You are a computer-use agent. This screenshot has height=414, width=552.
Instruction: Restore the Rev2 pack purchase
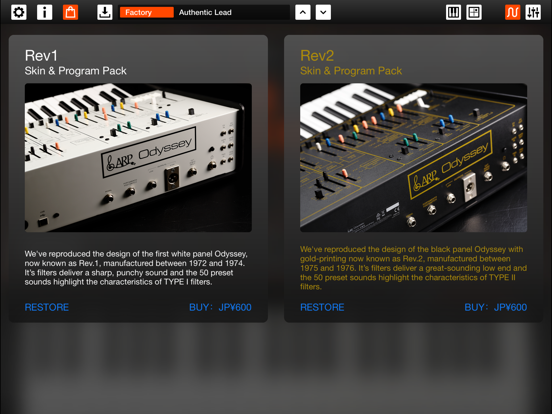tap(322, 307)
